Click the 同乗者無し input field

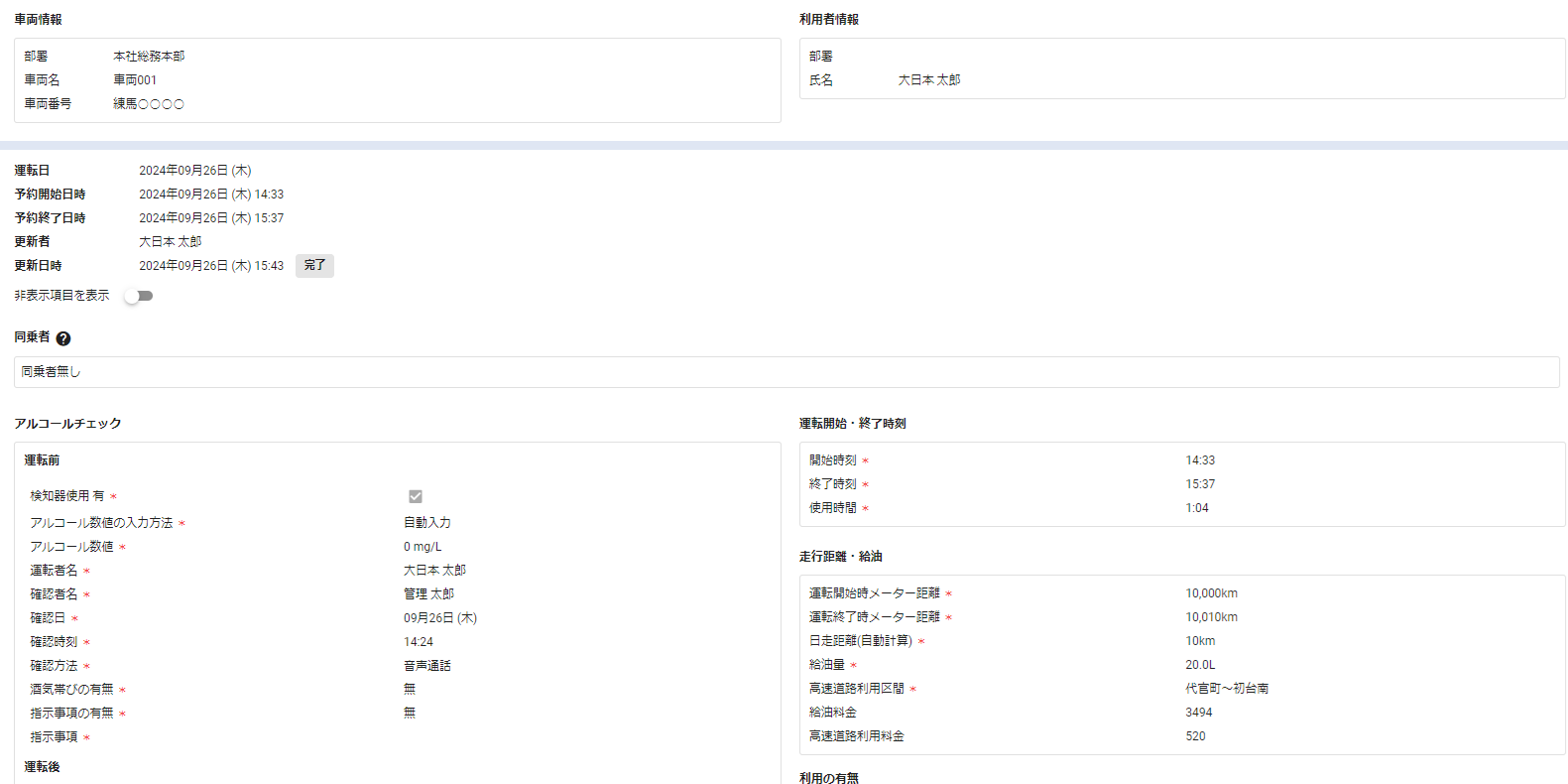click(785, 372)
